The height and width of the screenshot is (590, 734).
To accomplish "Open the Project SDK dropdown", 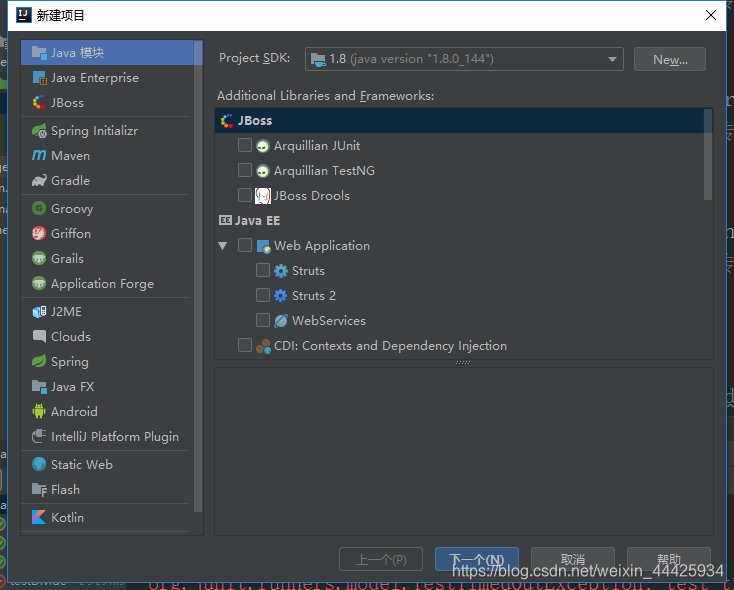I will (x=464, y=59).
